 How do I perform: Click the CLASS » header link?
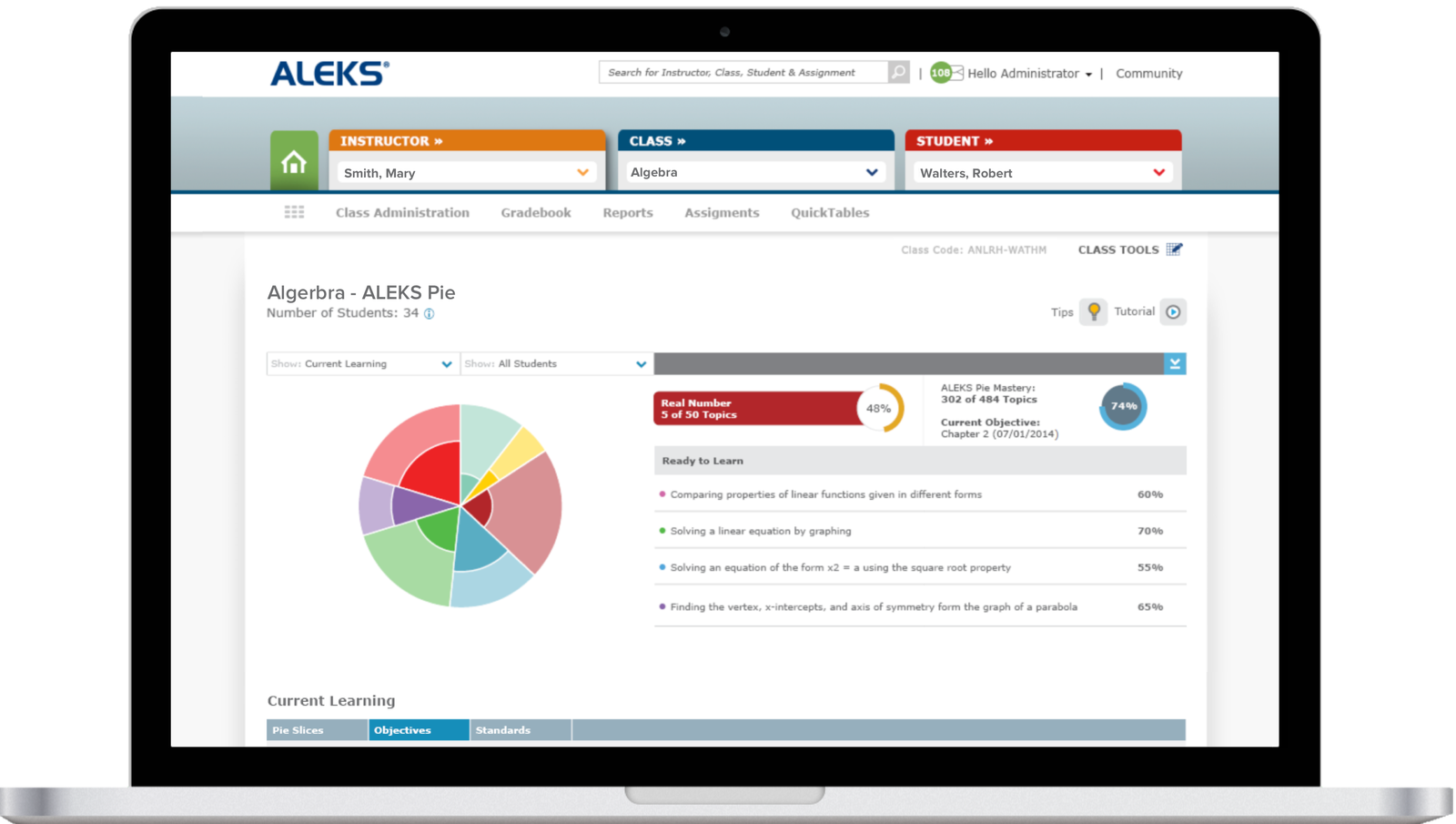(x=658, y=141)
